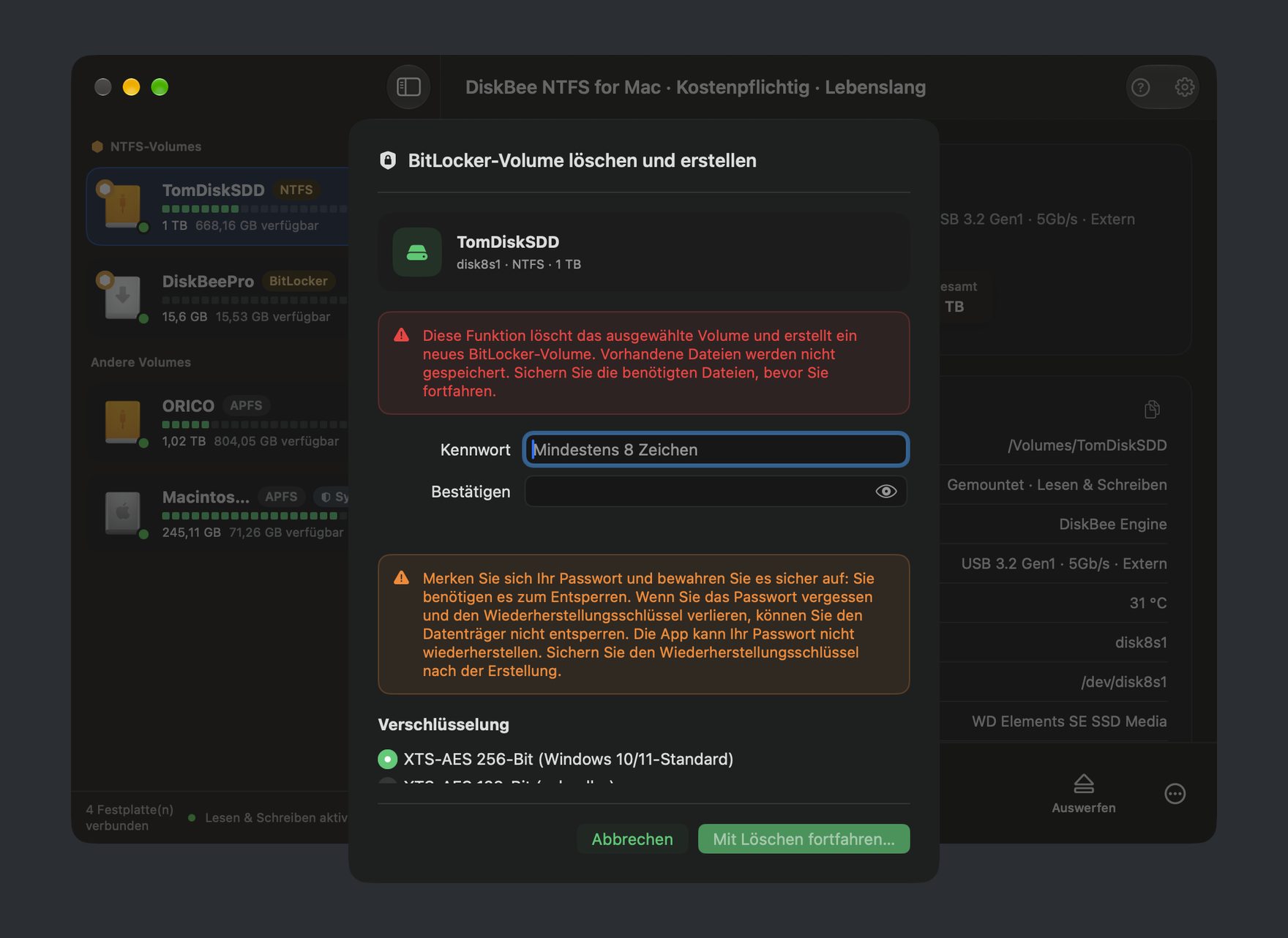Select the ORICO APFS volume
This screenshot has width=1288, height=938.
[x=219, y=423]
